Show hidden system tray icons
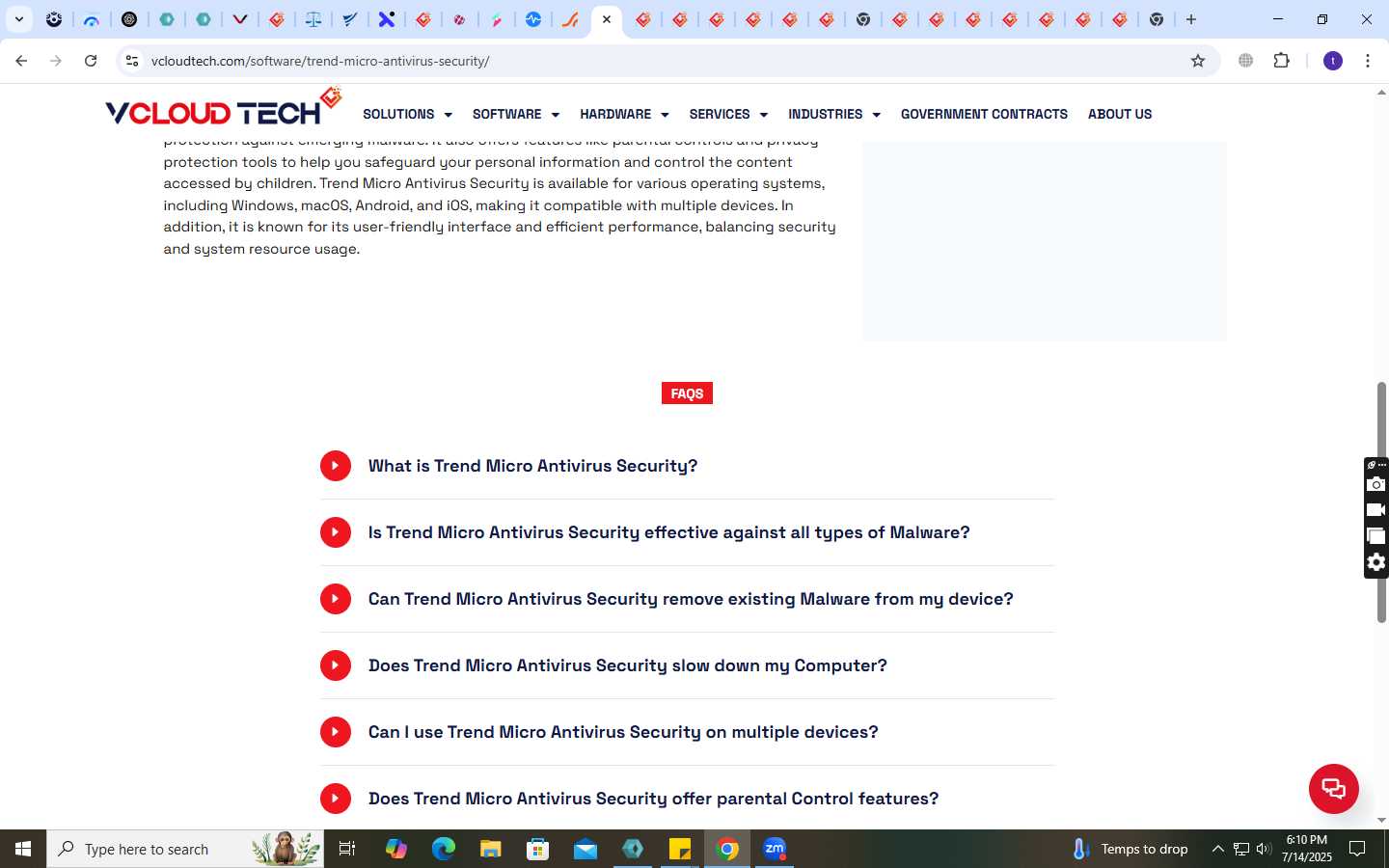 click(x=1217, y=849)
